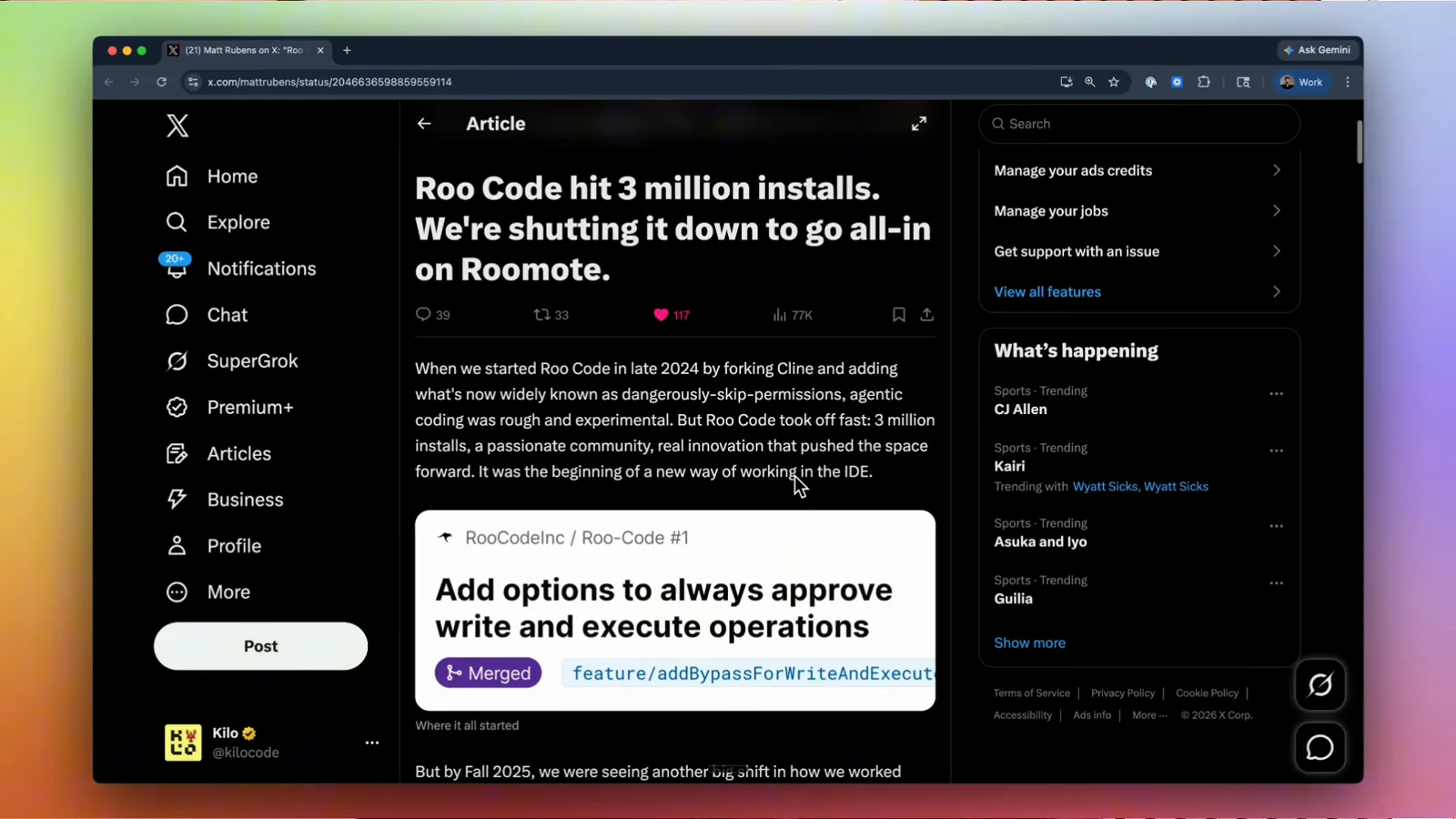Image resolution: width=1456 pixels, height=819 pixels.
Task: Open Accessibility footer link
Action: [1022, 715]
